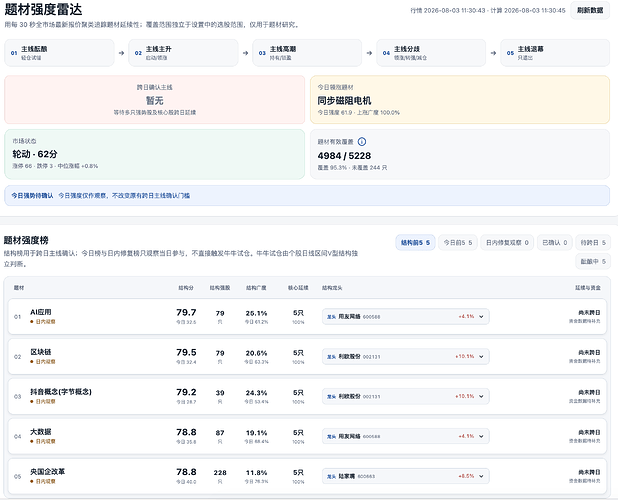
Task: Click the 题材强度榜 section heading
Action: click(x=26, y=240)
